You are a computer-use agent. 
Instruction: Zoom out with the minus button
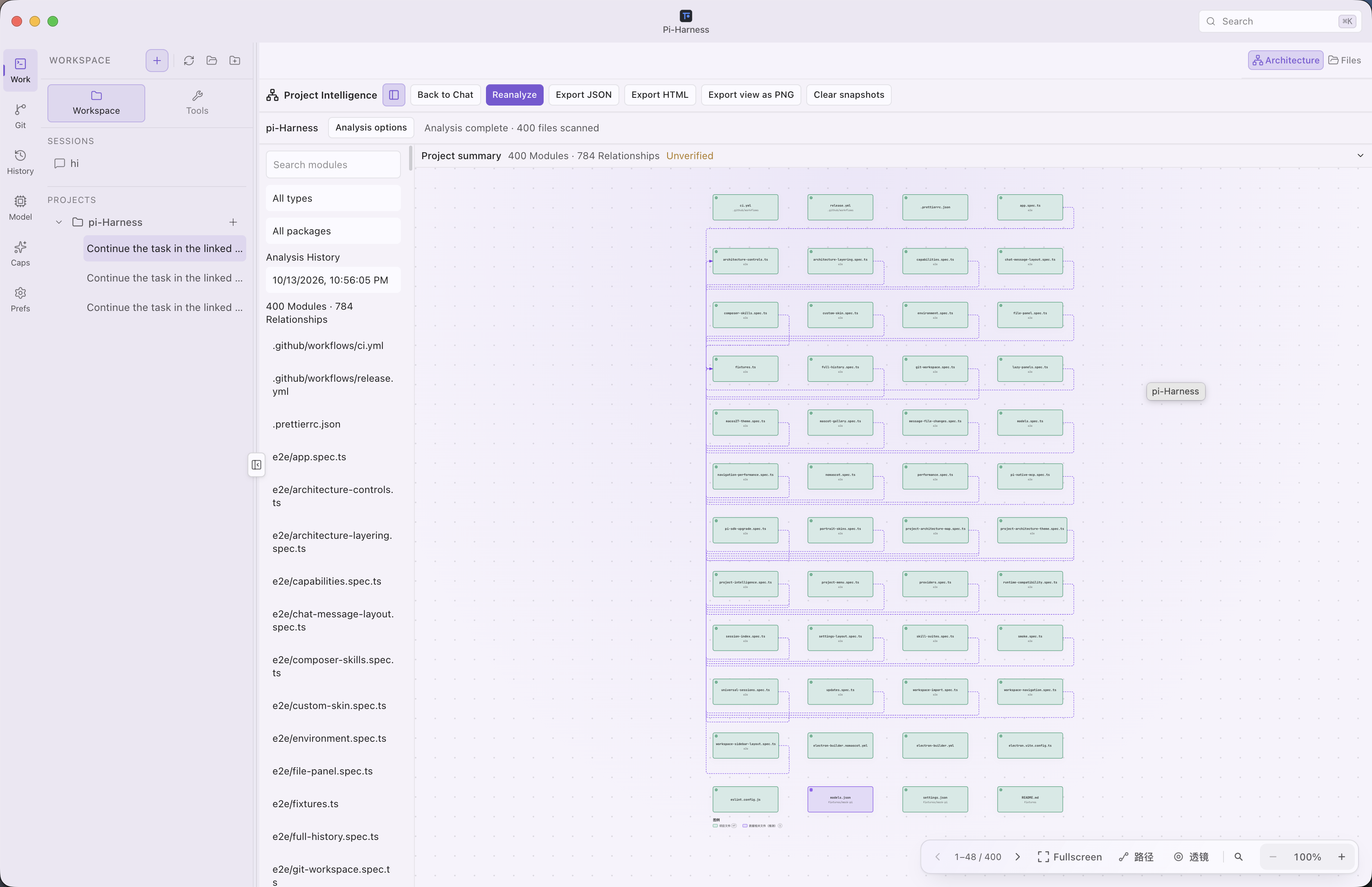(x=1273, y=857)
